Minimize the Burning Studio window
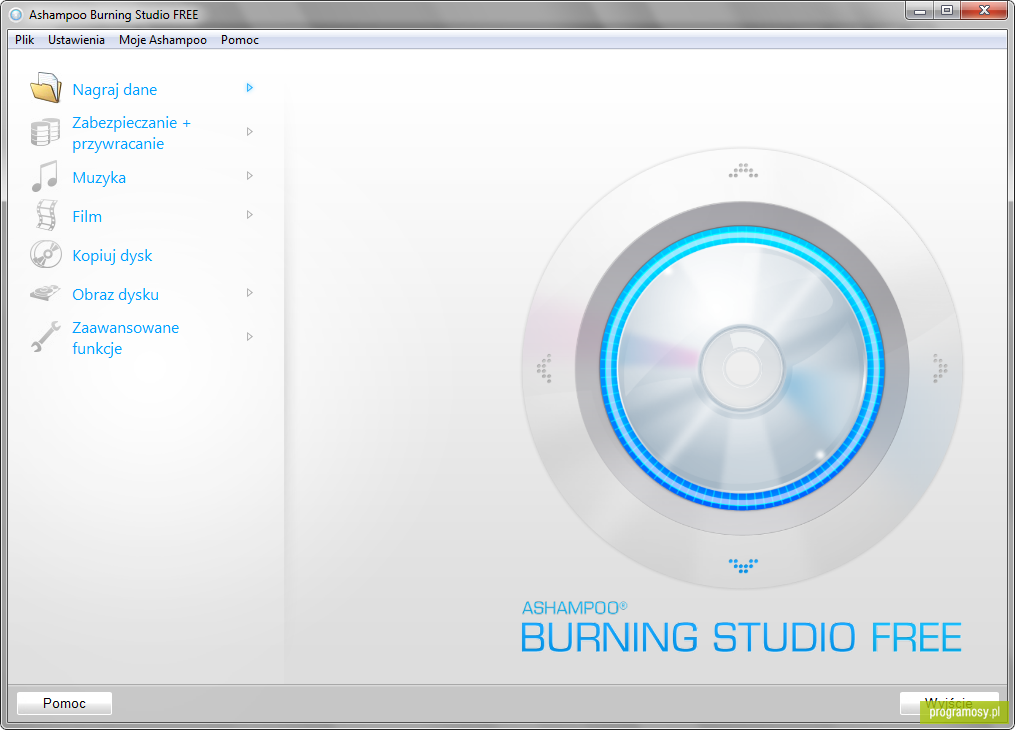This screenshot has width=1015, height=730. [x=919, y=11]
